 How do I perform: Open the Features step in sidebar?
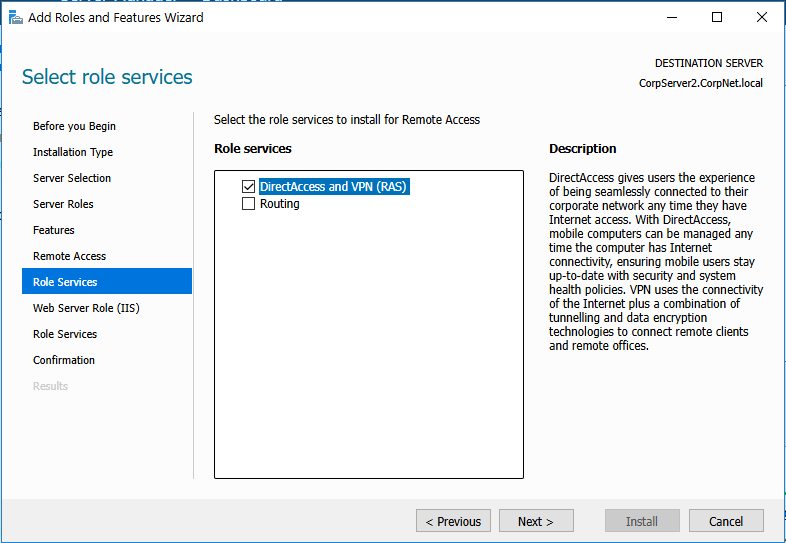click(x=54, y=230)
